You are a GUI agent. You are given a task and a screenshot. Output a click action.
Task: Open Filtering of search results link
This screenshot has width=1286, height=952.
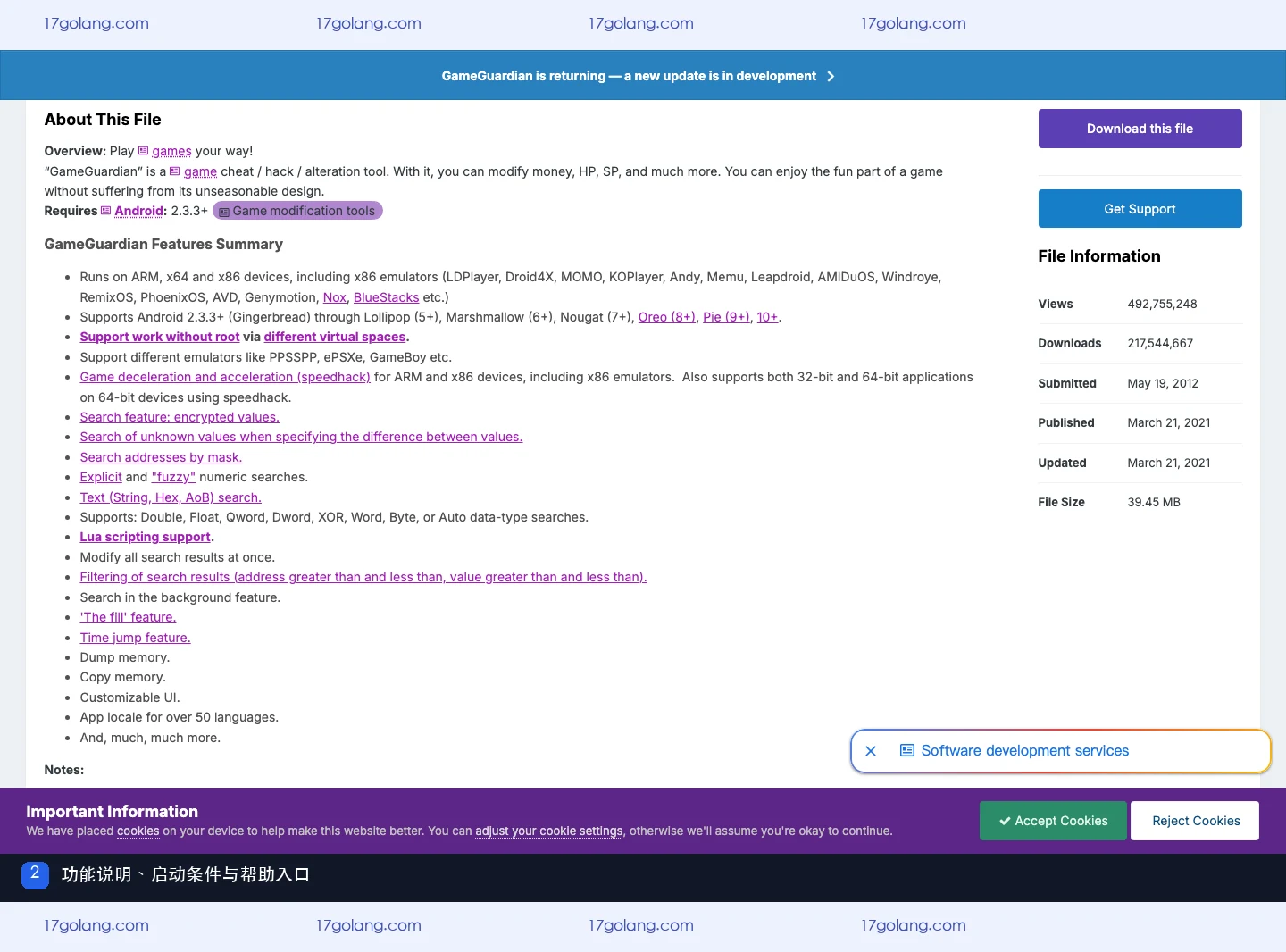(x=363, y=577)
